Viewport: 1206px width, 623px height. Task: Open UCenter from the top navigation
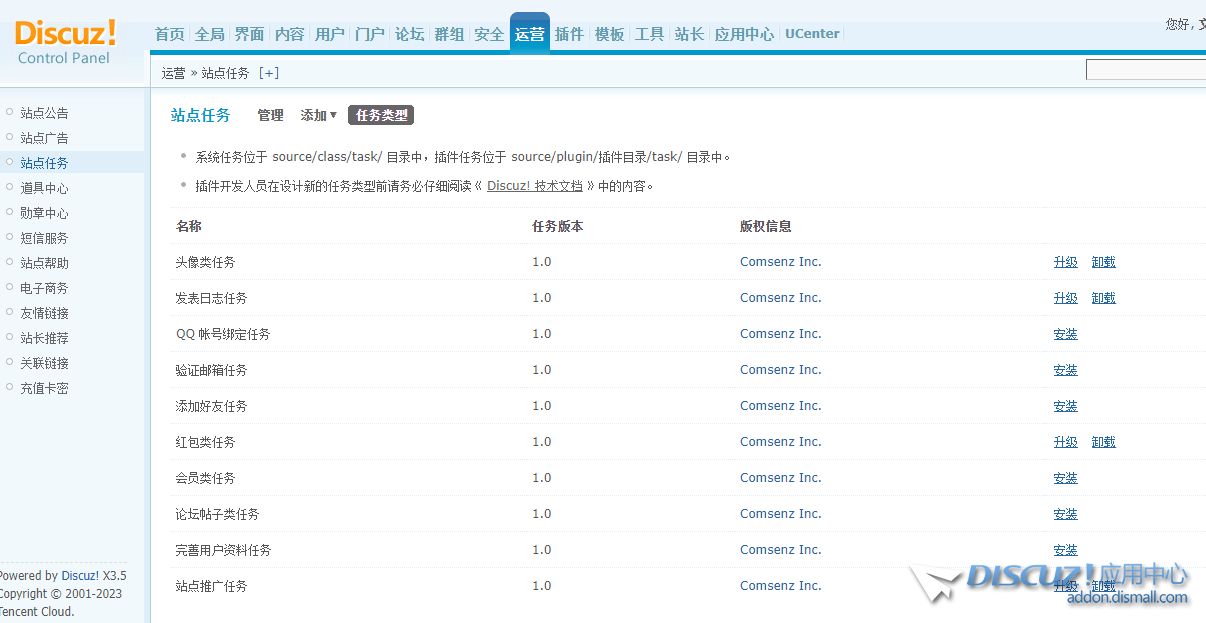pyautogui.click(x=812, y=34)
